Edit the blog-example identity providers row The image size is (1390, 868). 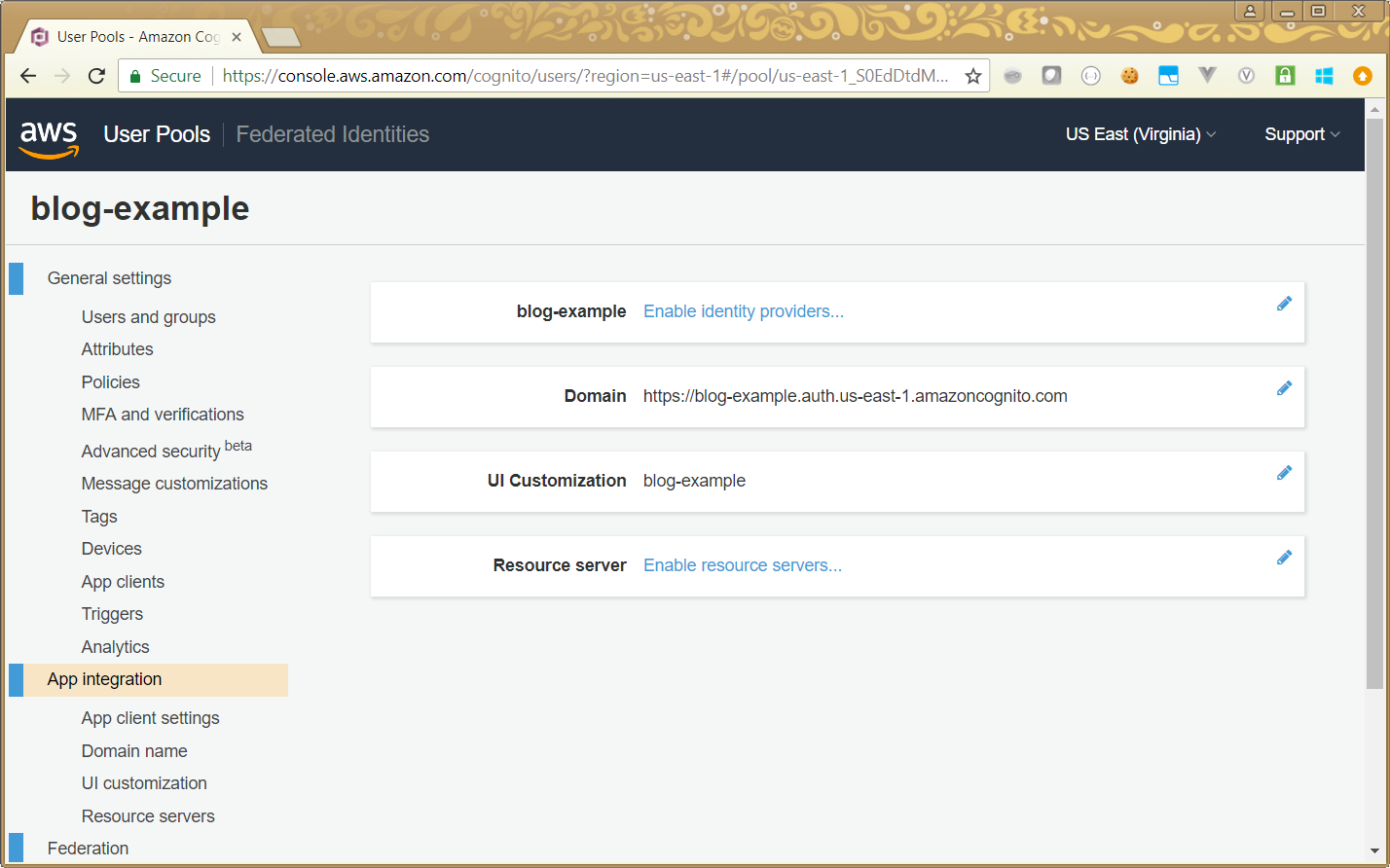click(x=1284, y=304)
